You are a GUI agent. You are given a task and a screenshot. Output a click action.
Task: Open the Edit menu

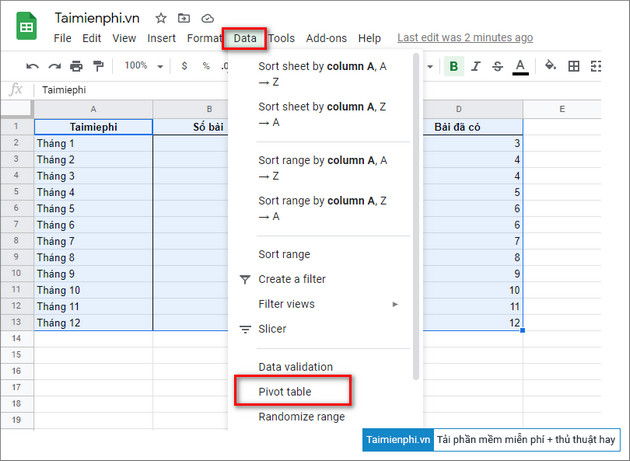pyautogui.click(x=92, y=38)
